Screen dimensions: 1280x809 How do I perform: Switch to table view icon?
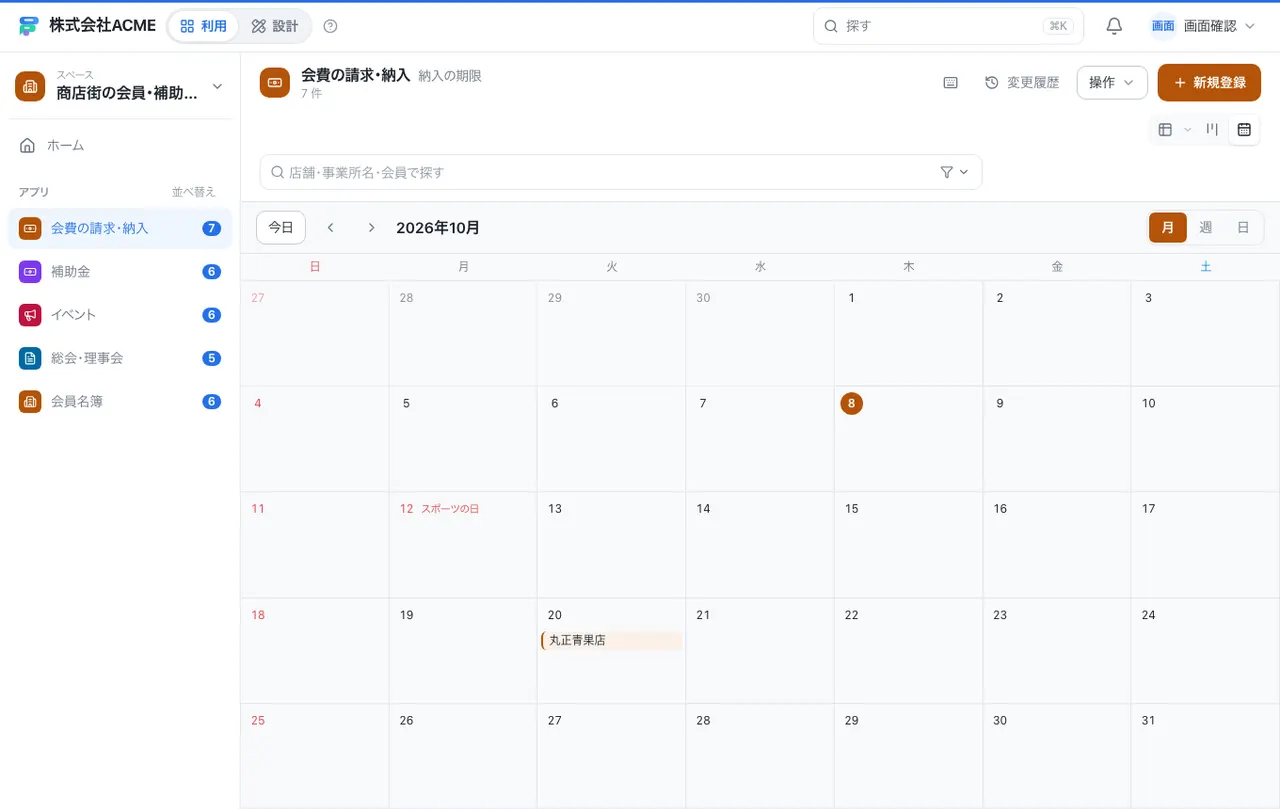pyautogui.click(x=1165, y=129)
